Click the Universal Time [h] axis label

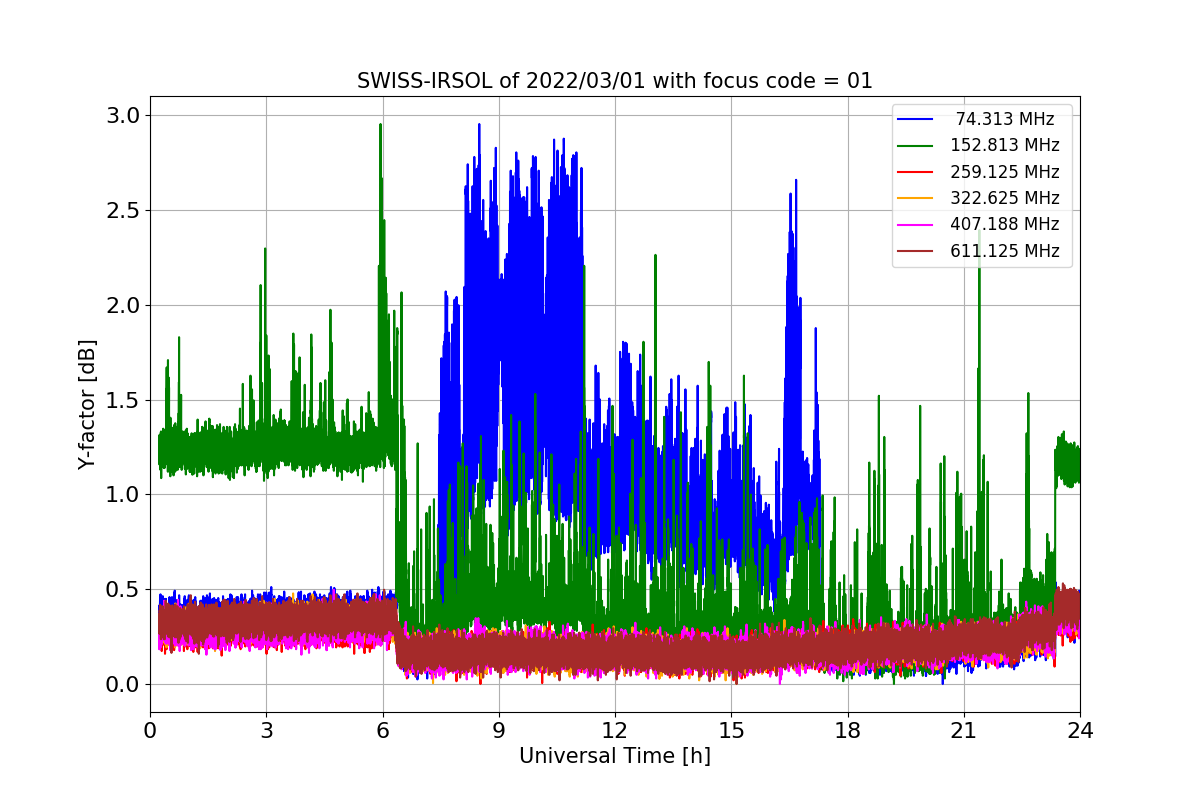point(615,757)
